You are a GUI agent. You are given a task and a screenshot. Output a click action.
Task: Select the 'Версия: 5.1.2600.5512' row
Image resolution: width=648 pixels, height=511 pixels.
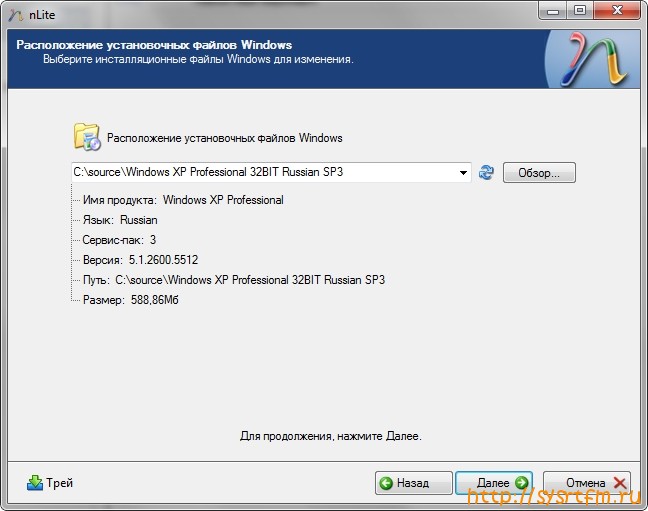pos(141,260)
